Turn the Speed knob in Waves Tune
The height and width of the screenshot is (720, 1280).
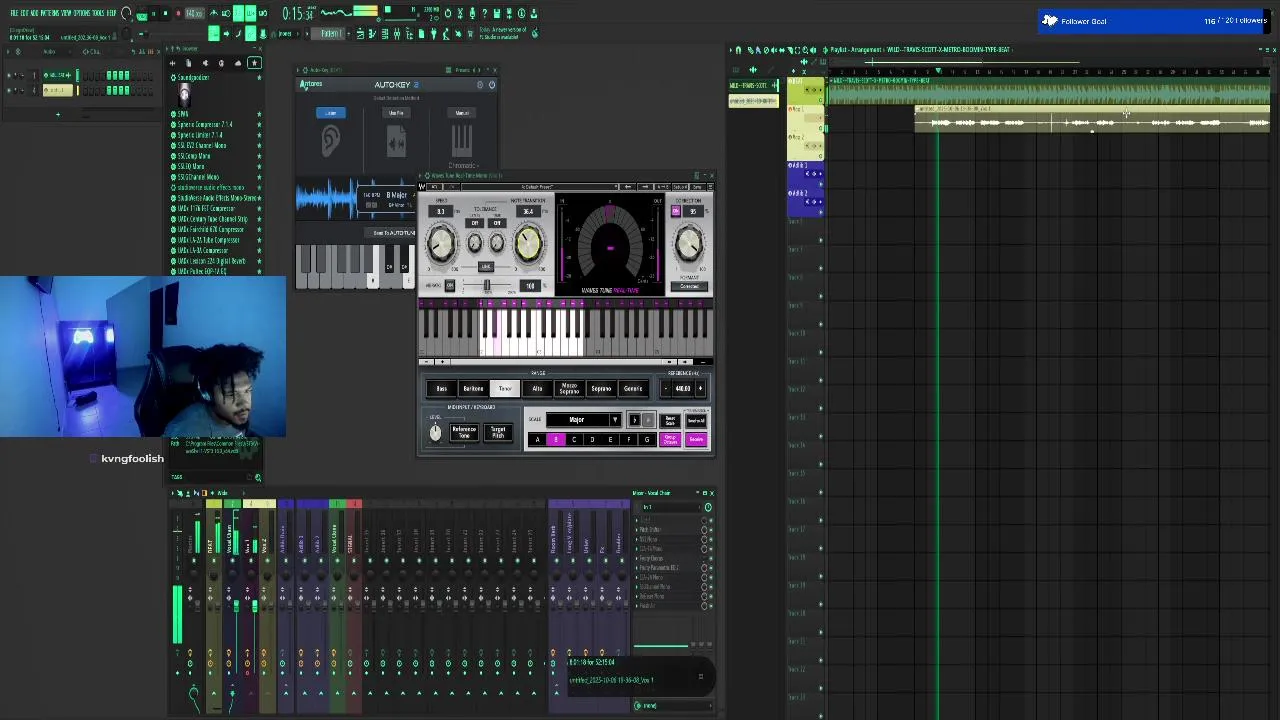(x=442, y=243)
